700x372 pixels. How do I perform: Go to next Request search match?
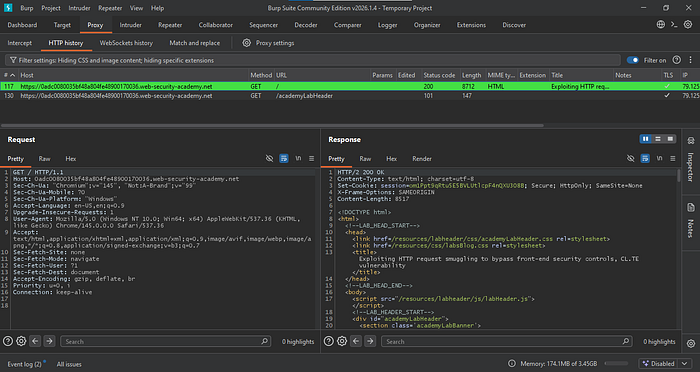(49, 341)
